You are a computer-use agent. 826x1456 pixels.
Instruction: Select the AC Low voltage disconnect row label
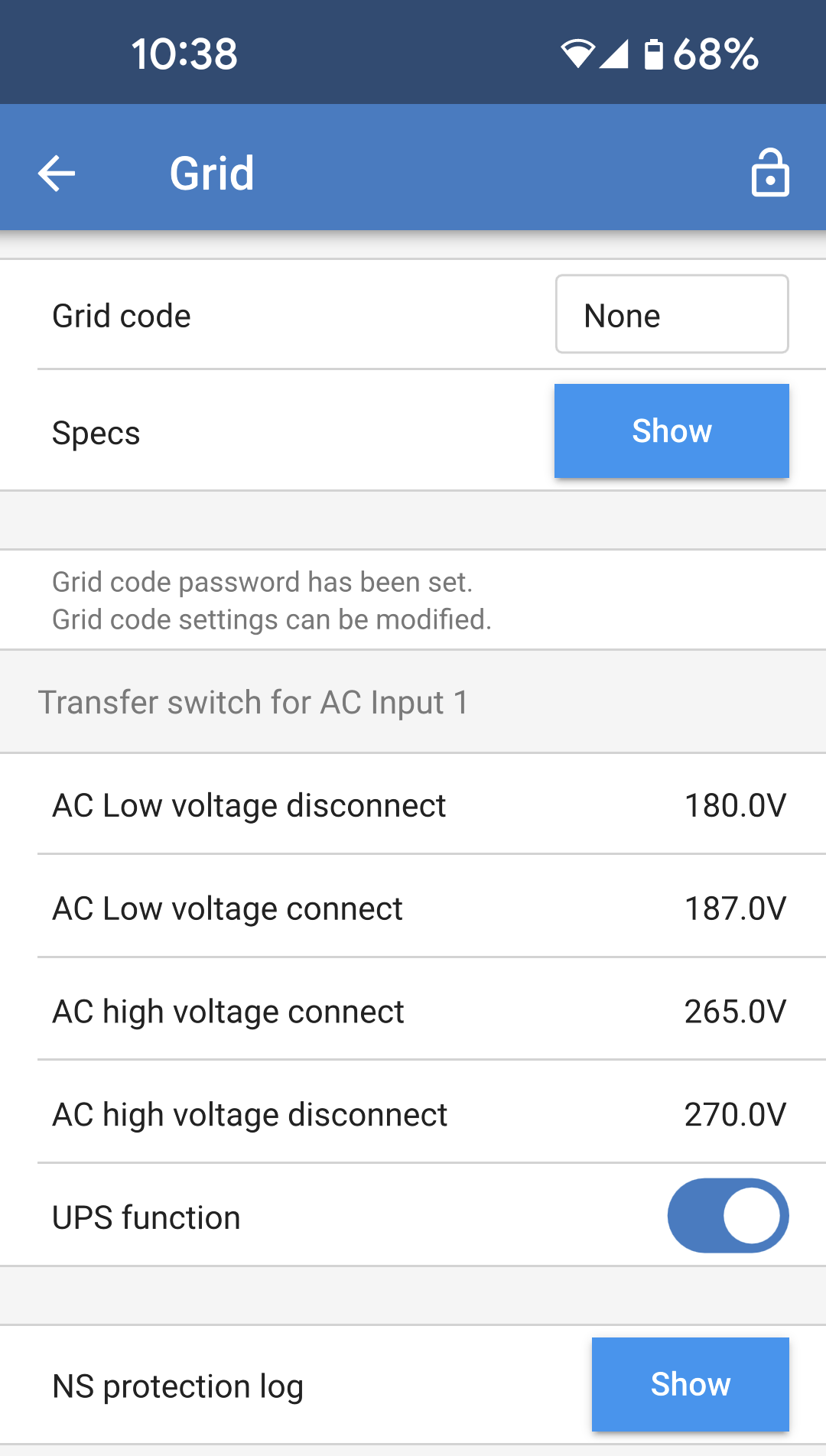tap(249, 805)
